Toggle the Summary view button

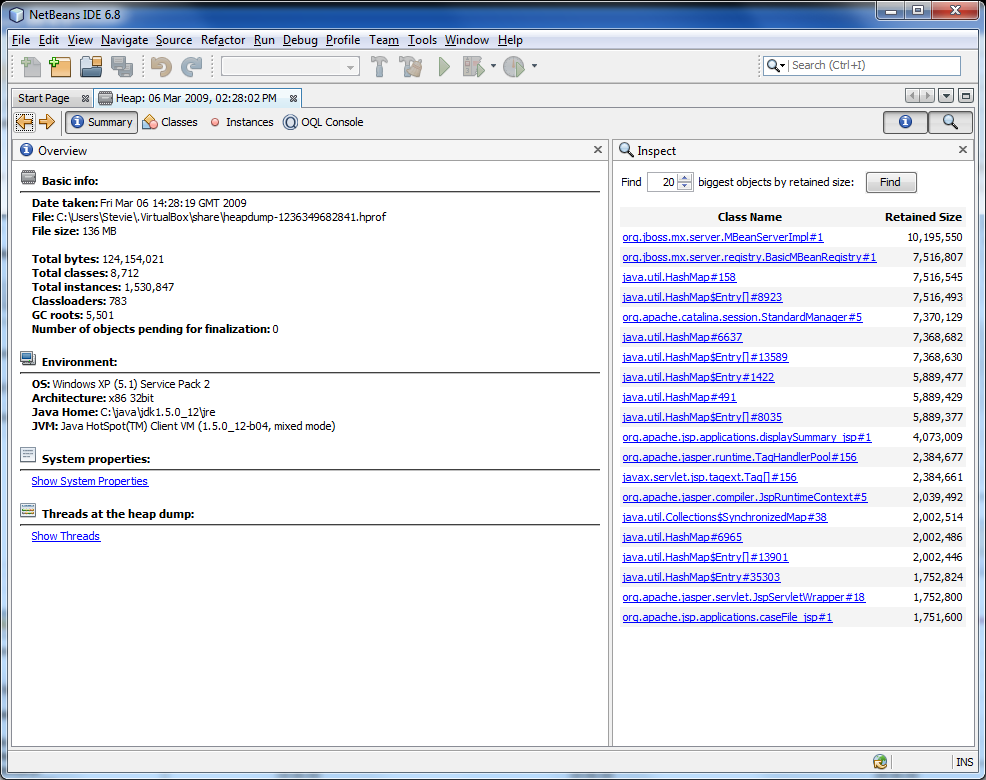click(x=101, y=122)
